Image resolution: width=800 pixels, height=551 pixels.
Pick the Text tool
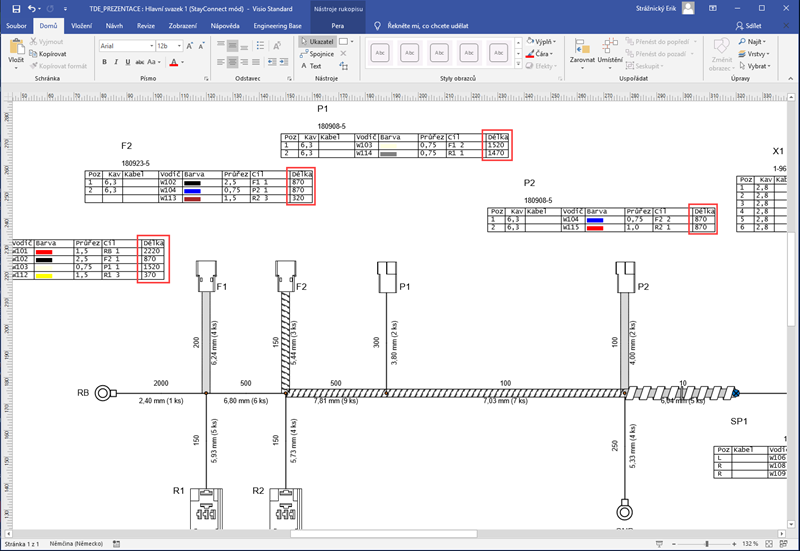click(x=313, y=66)
